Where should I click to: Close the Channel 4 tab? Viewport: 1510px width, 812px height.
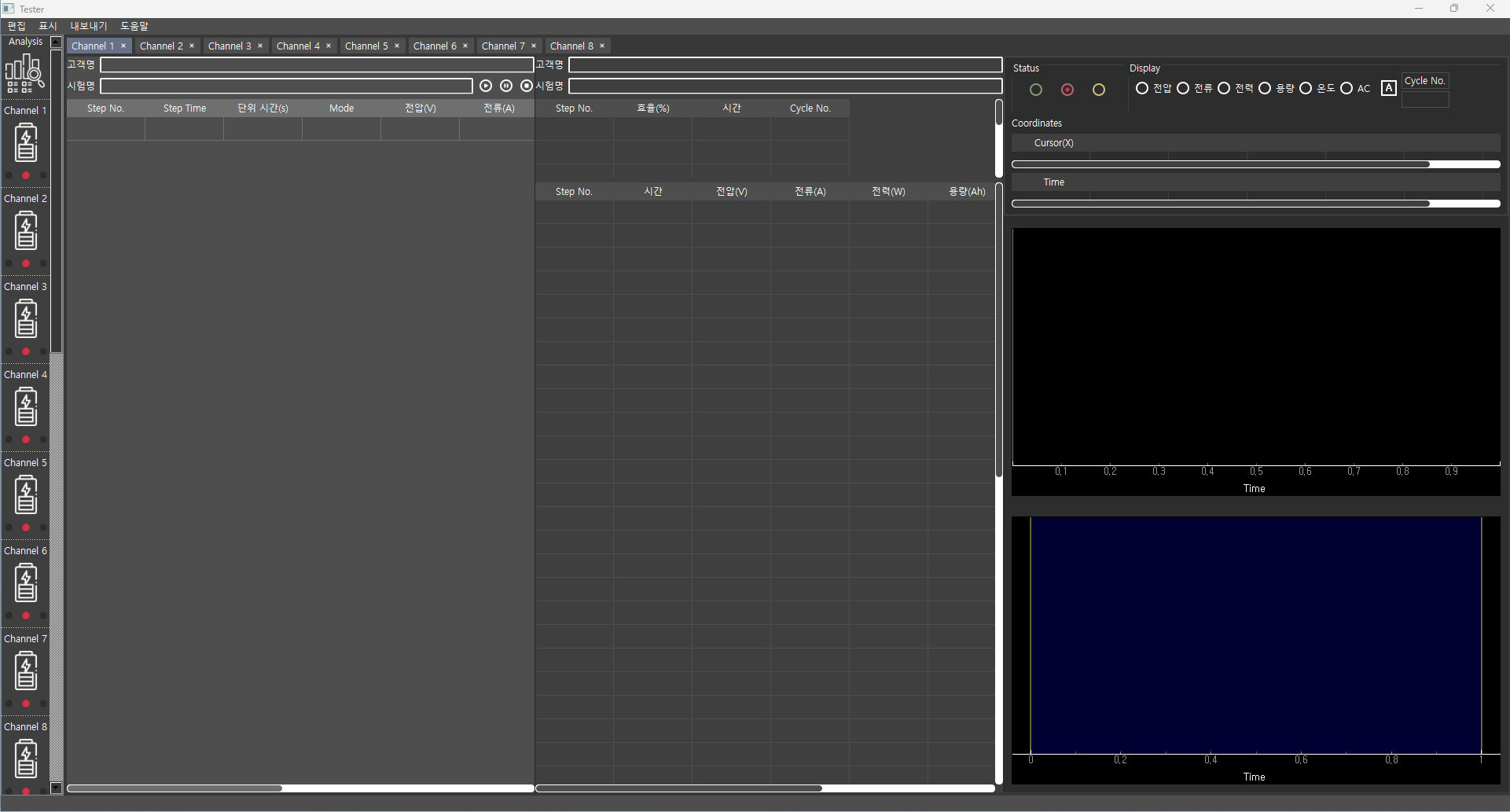coord(329,46)
